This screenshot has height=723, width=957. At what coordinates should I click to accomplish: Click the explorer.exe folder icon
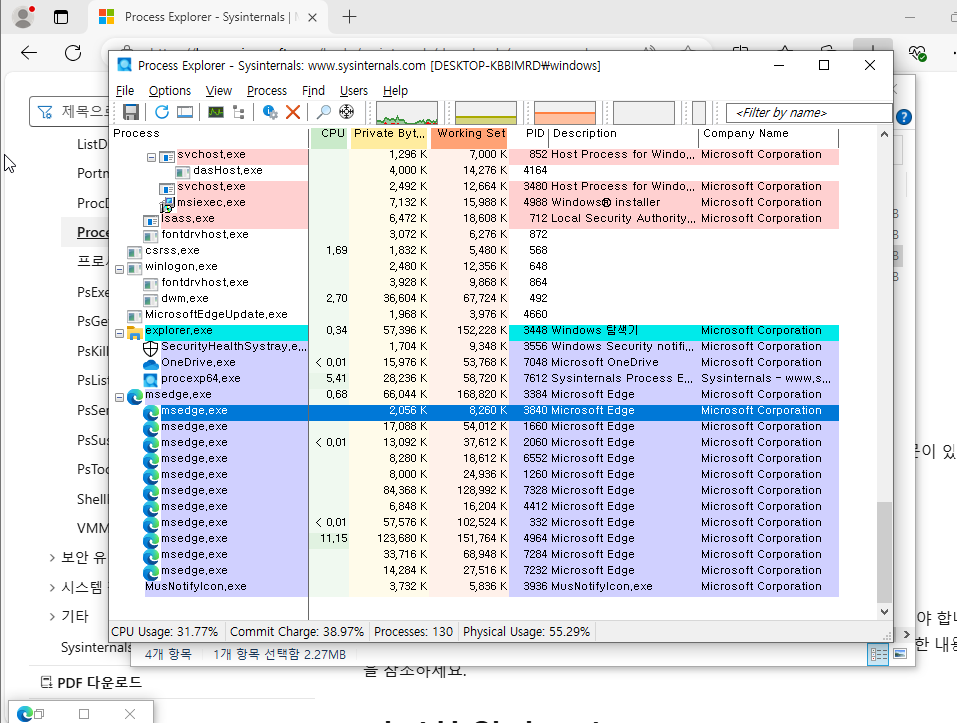[x=134, y=331]
